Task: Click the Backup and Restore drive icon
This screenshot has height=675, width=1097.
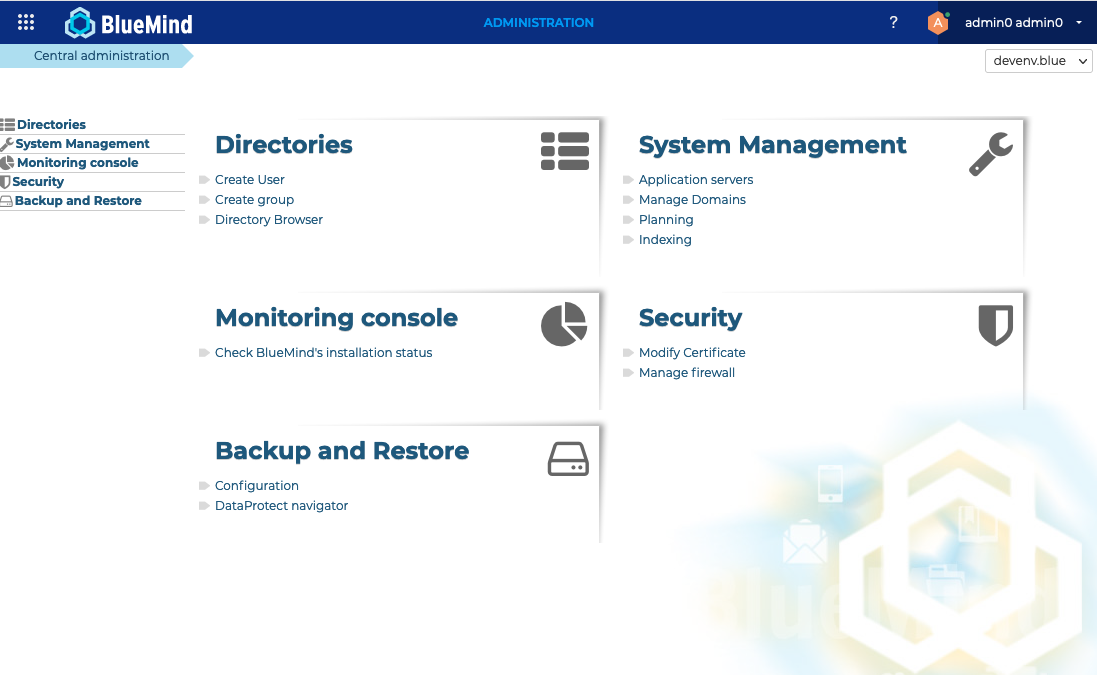Action: click(568, 459)
